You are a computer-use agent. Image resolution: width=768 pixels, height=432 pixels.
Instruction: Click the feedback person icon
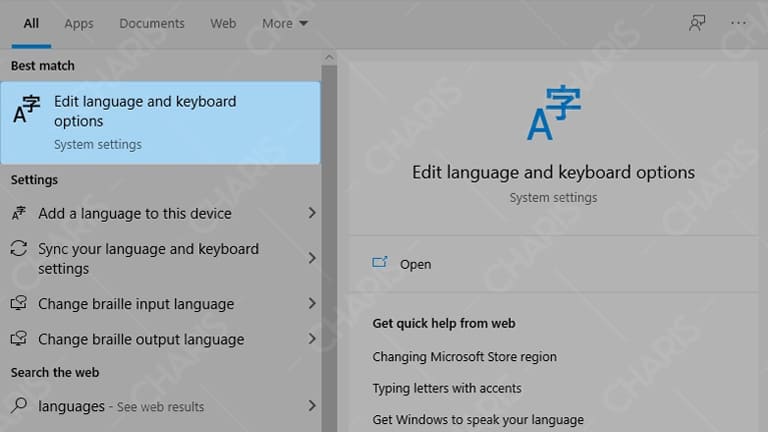click(697, 23)
